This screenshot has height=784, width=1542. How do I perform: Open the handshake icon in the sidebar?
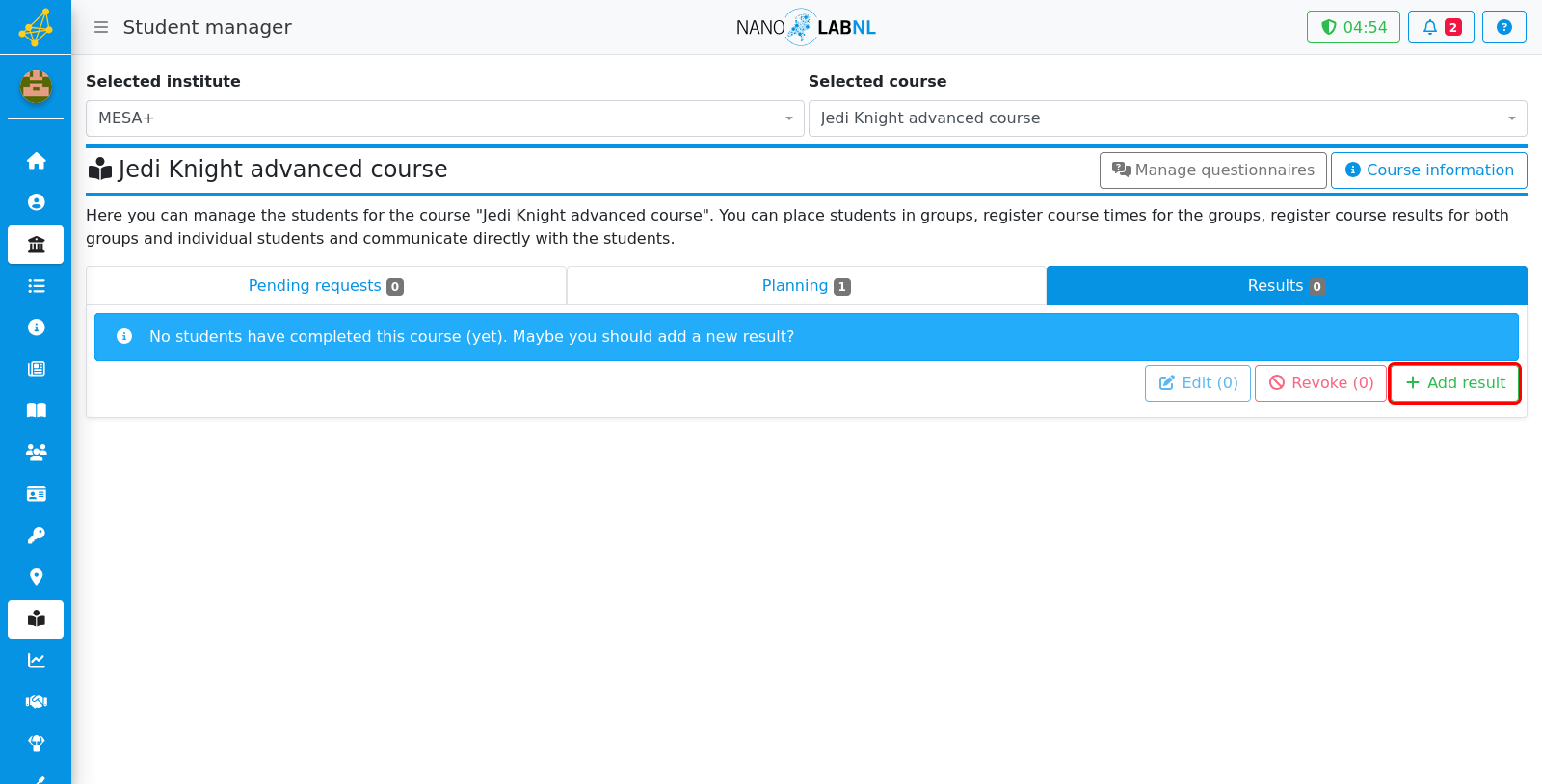36,702
